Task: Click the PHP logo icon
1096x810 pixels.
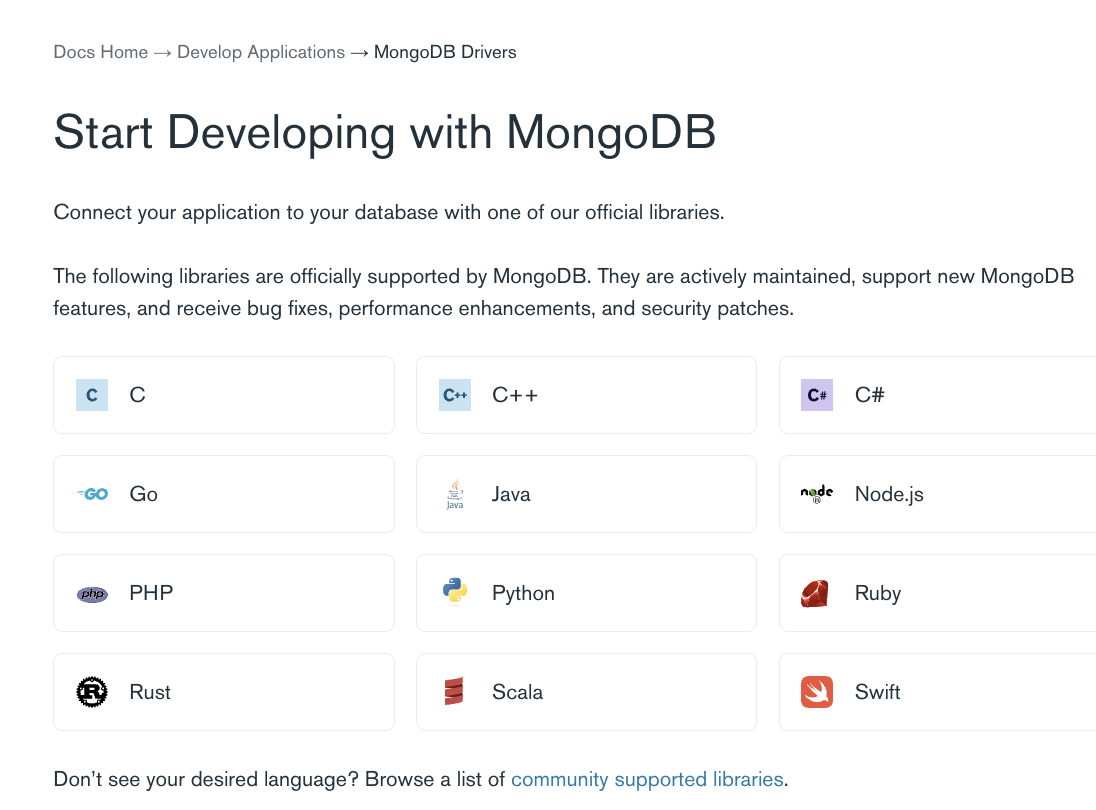Action: 92,594
